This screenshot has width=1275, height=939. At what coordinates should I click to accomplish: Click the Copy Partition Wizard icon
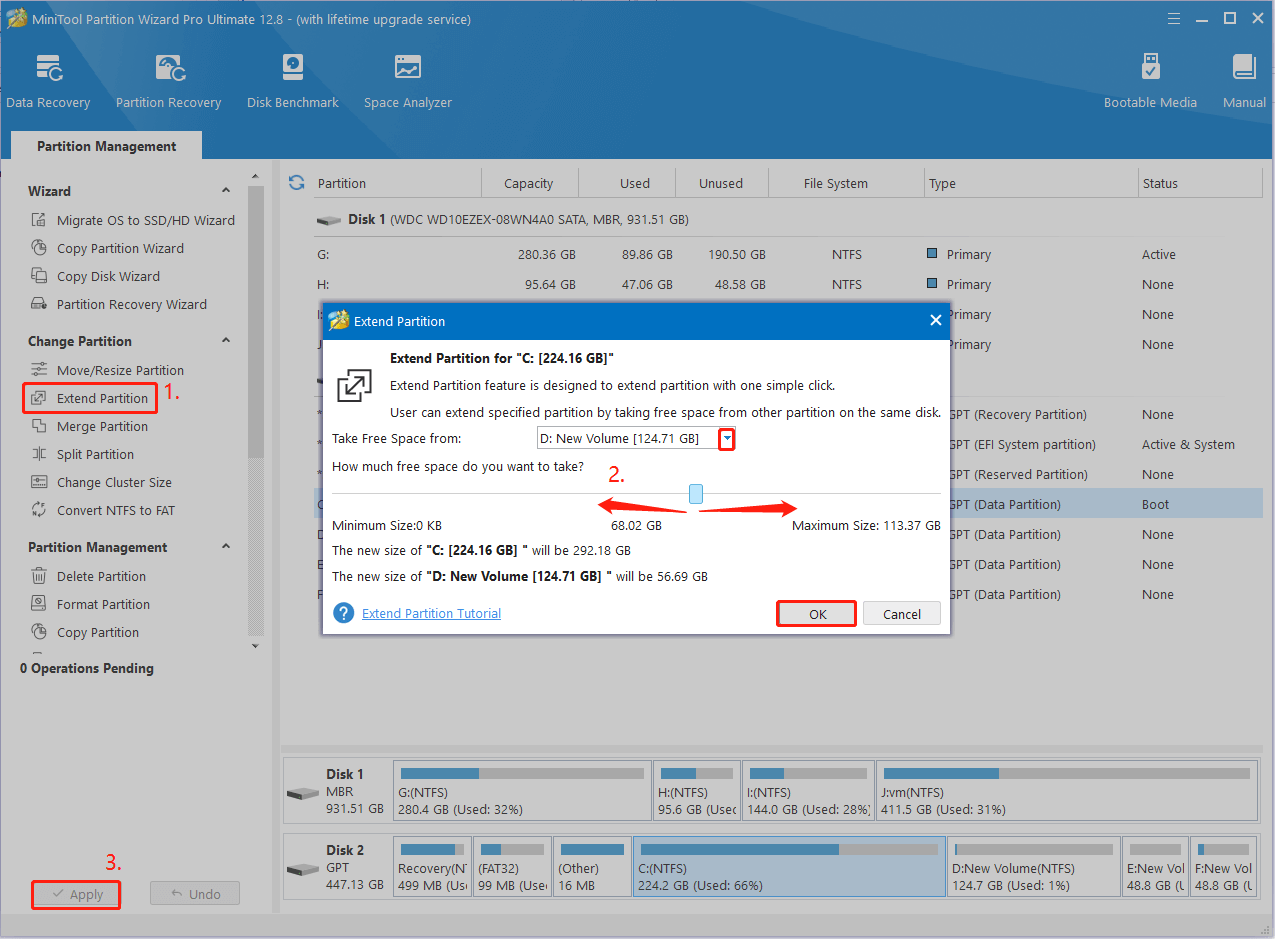click(39, 248)
